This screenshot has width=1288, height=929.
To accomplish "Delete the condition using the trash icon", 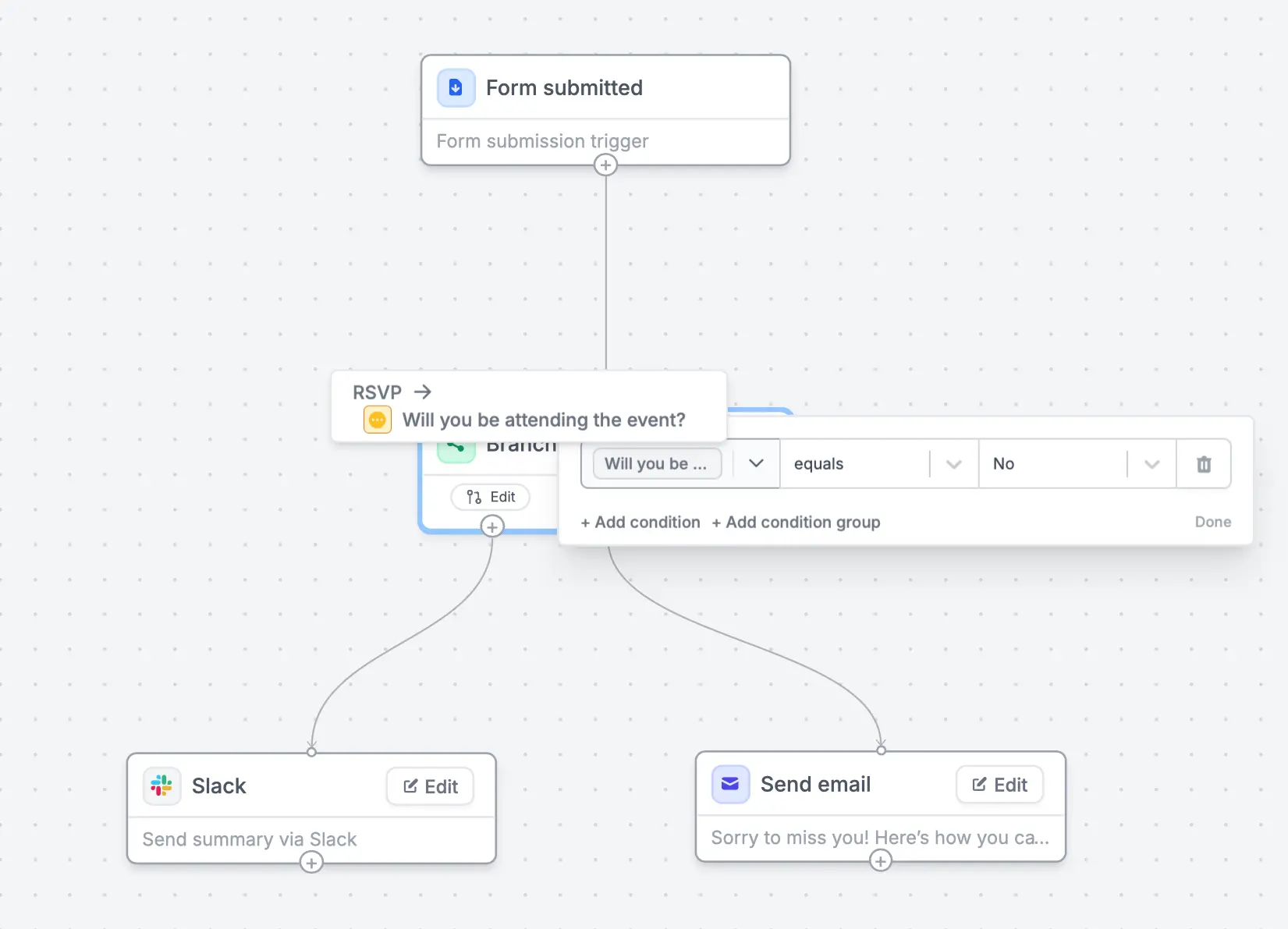I will coord(1204,463).
